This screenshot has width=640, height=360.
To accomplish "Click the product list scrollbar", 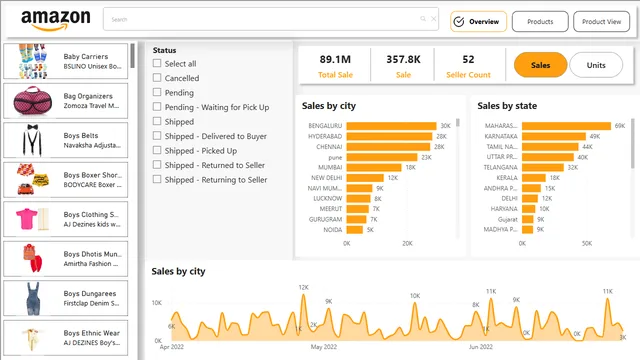I will (x=133, y=56).
